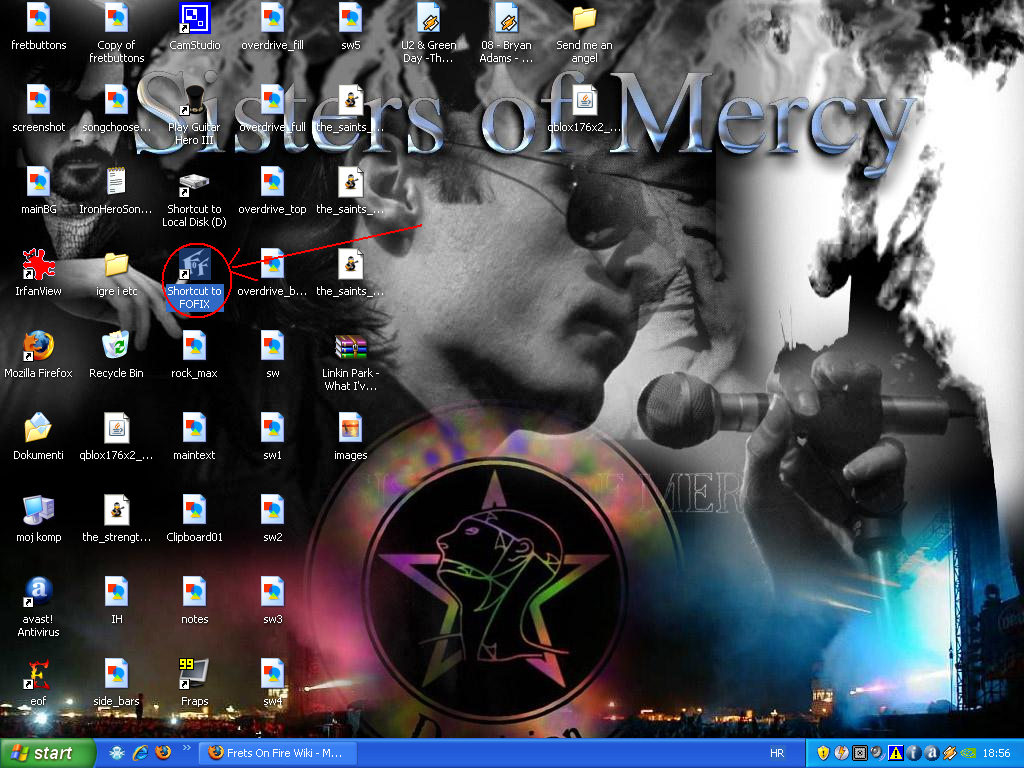This screenshot has width=1024, height=768.
Task: Select the side_bars image file
Action: pyautogui.click(x=116, y=683)
